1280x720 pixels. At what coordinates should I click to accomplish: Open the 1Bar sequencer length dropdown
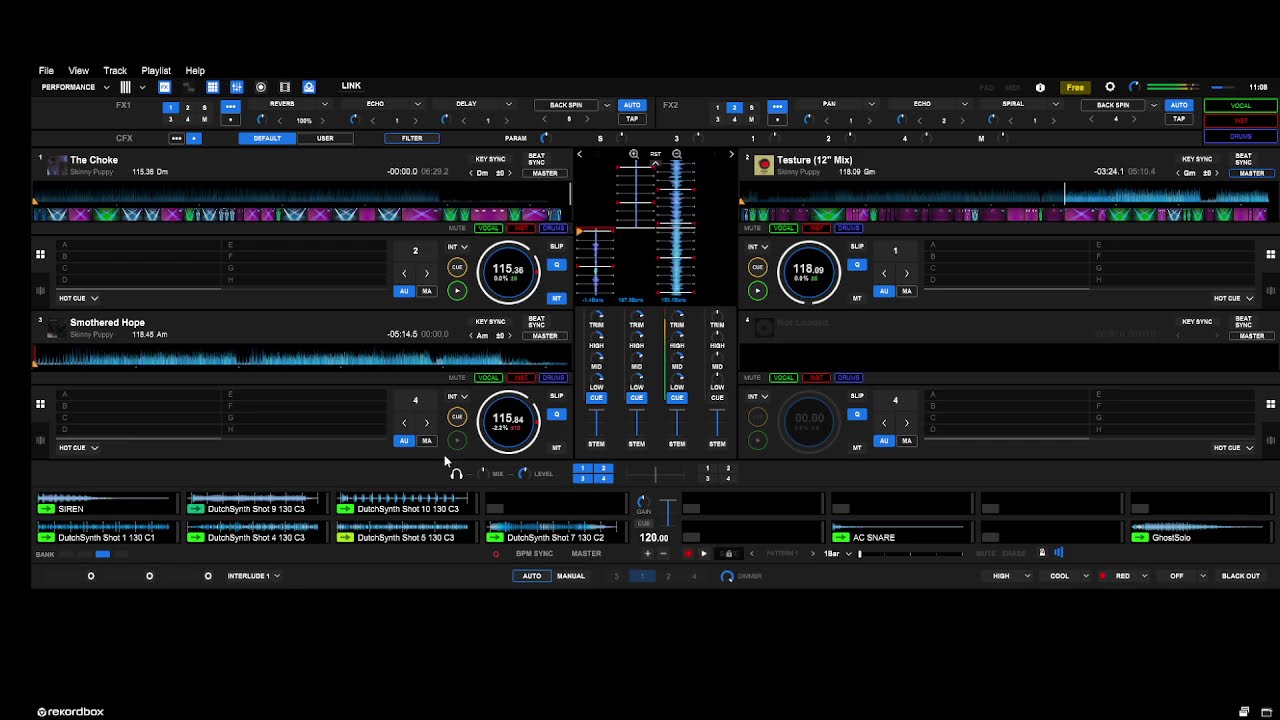pyautogui.click(x=836, y=553)
